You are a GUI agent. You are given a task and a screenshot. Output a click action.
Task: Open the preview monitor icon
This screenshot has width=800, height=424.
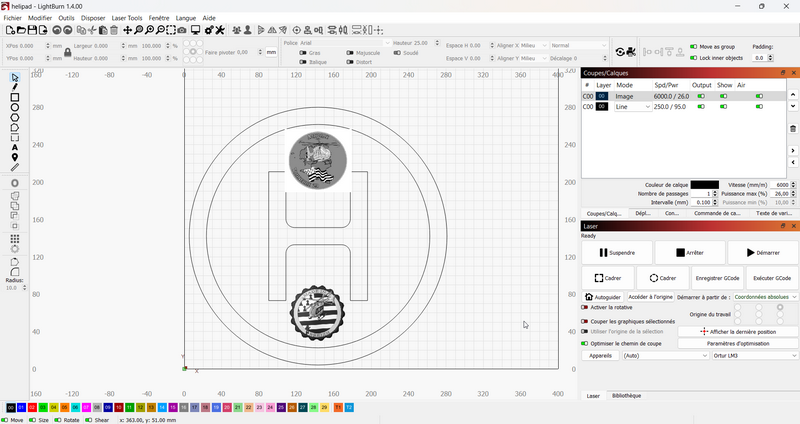195,30
